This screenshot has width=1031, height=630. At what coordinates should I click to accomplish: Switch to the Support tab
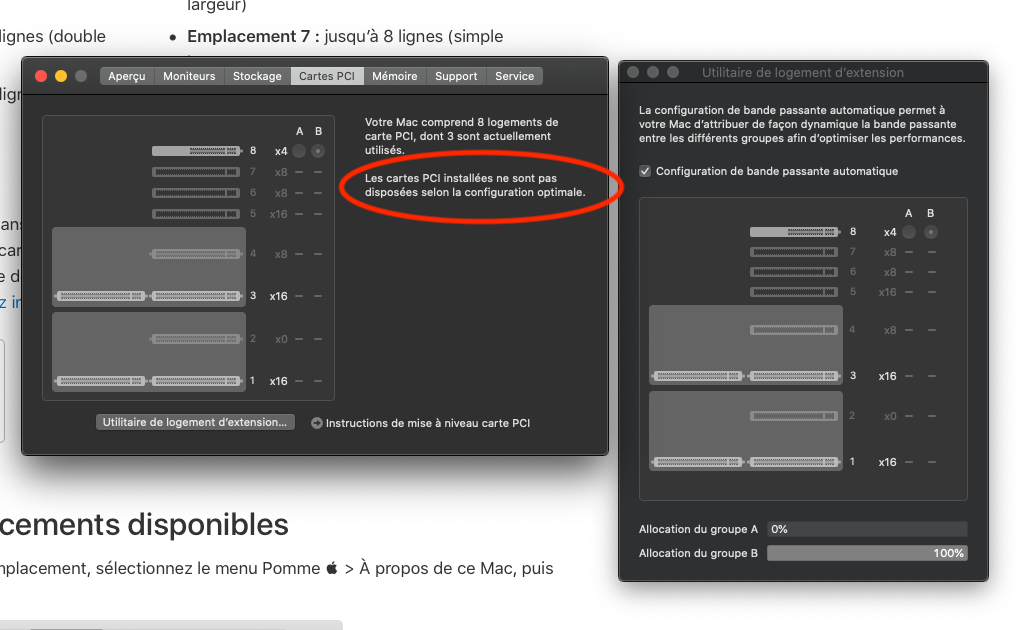click(x=456, y=76)
